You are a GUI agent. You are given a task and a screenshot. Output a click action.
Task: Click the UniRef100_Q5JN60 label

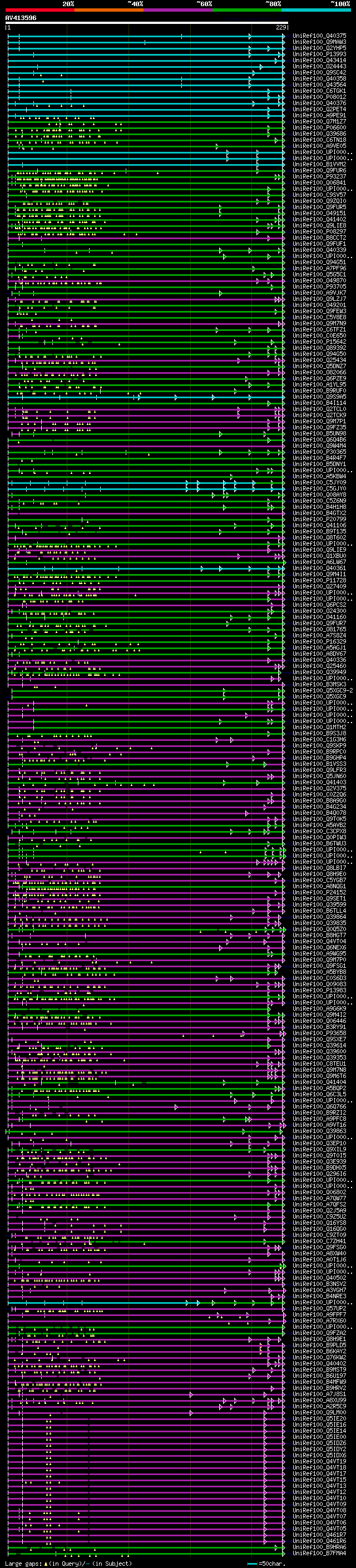pos(319,776)
